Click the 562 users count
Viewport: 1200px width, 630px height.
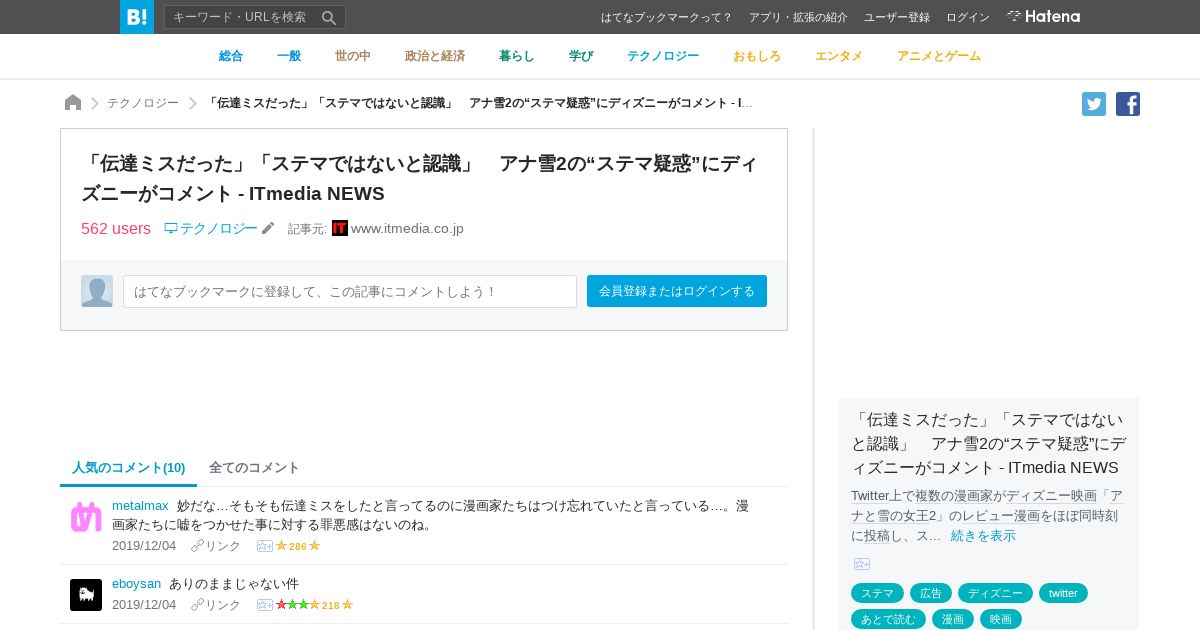tap(116, 228)
